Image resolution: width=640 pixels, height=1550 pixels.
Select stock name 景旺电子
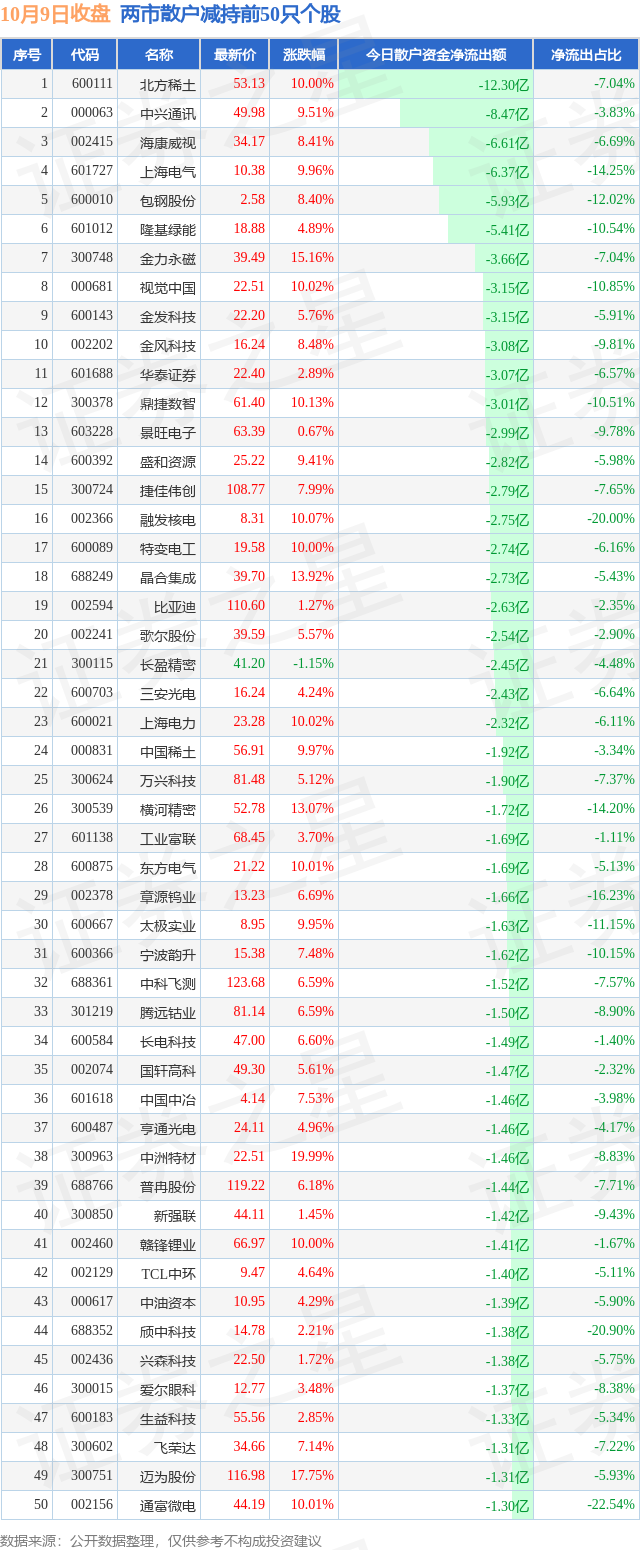[x=168, y=432]
